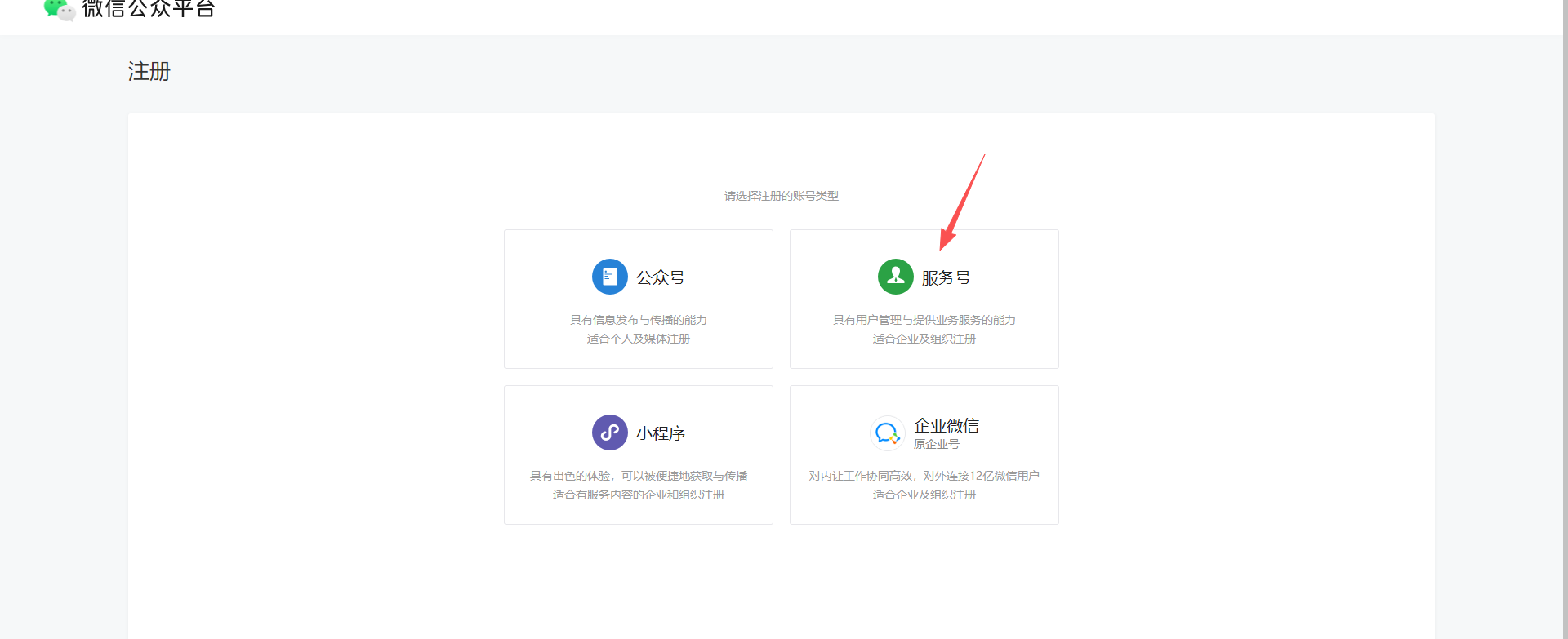Screen dimensions: 1568x639
Task: Choose the 服务号 account type title
Action: [x=946, y=277]
